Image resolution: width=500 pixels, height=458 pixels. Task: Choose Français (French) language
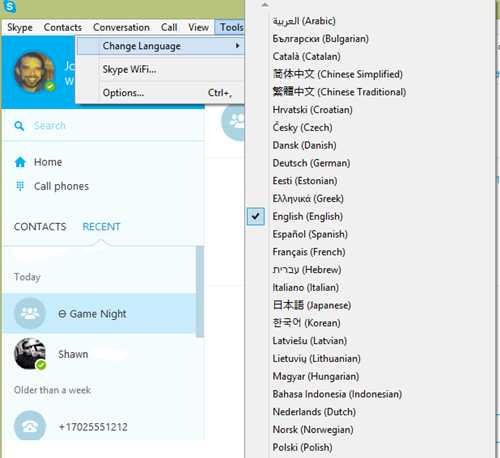(309, 252)
